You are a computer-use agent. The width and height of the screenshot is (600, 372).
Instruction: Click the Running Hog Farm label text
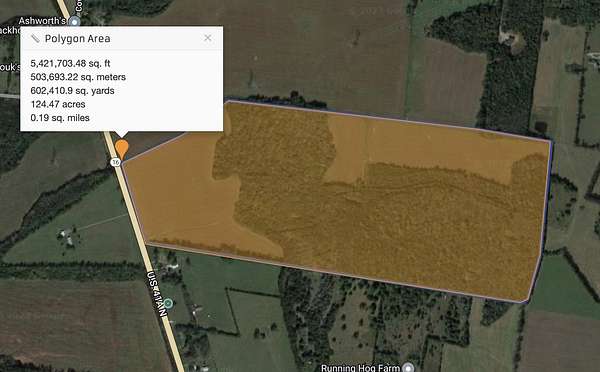(360, 368)
